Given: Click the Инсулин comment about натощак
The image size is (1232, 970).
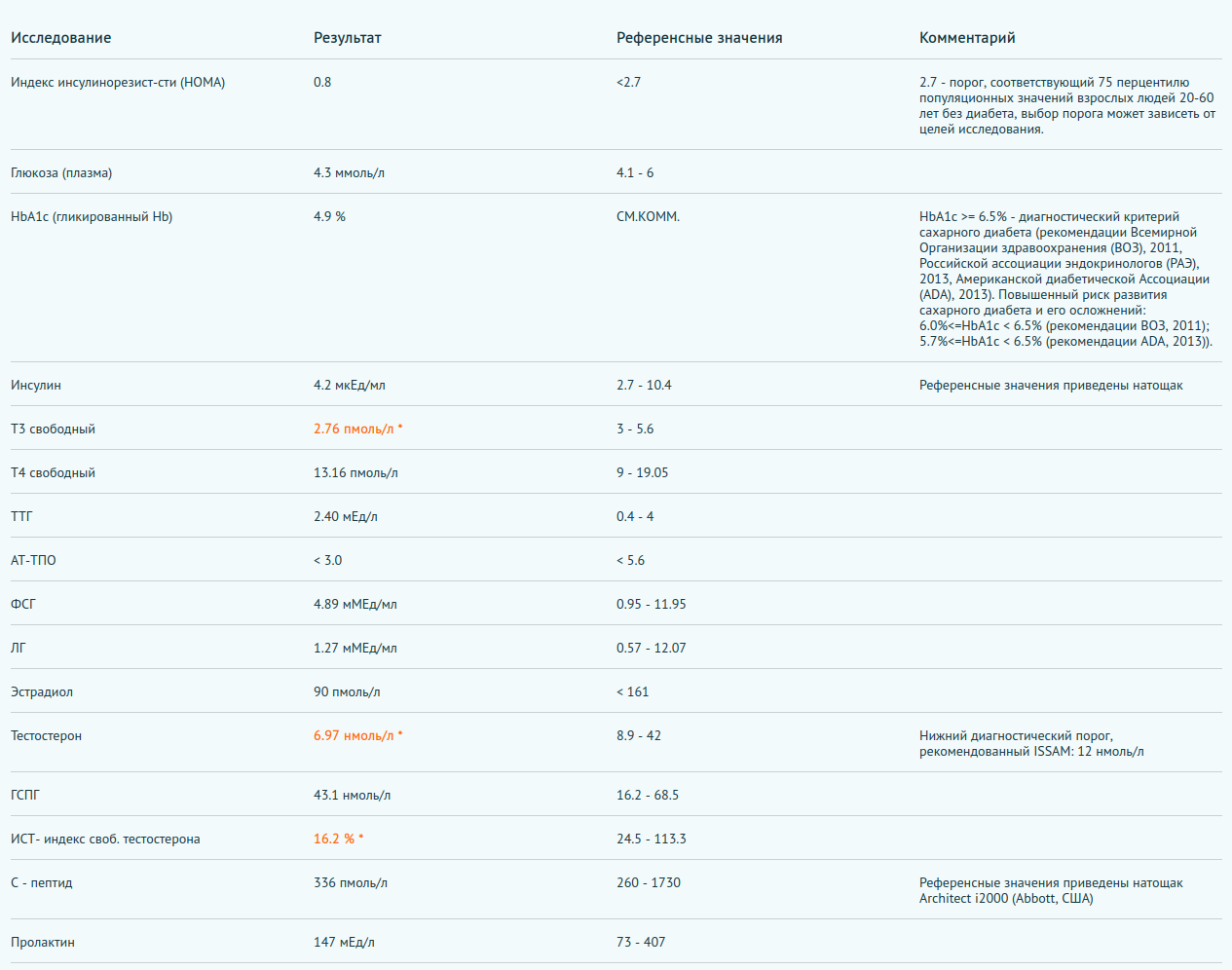Looking at the screenshot, I should click(1051, 386).
